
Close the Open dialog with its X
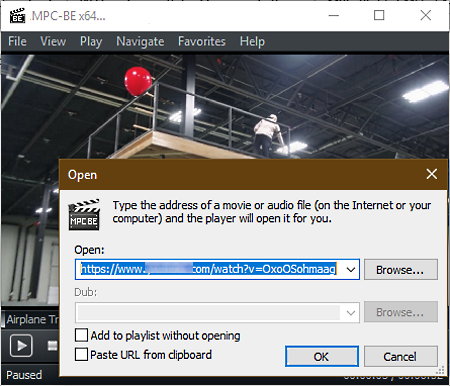click(432, 174)
